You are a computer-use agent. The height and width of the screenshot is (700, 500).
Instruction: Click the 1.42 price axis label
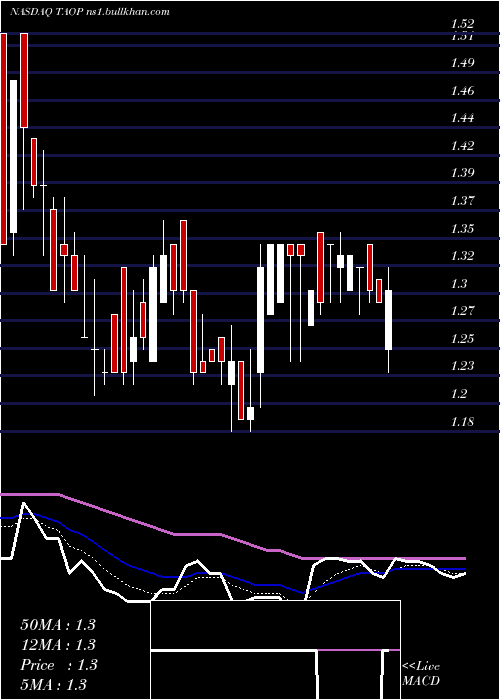pyautogui.click(x=462, y=146)
